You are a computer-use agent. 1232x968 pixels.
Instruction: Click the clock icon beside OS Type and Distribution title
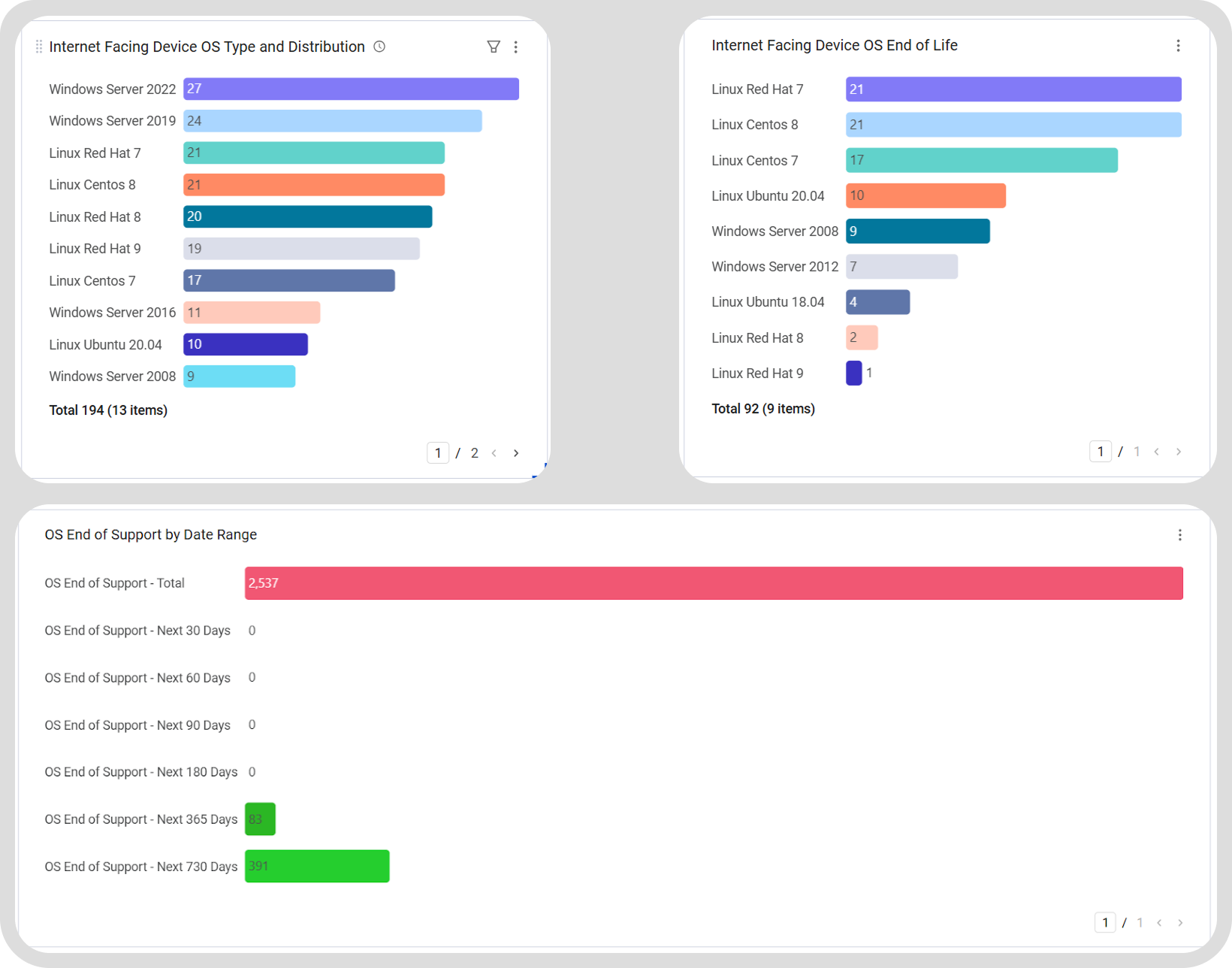coord(379,47)
